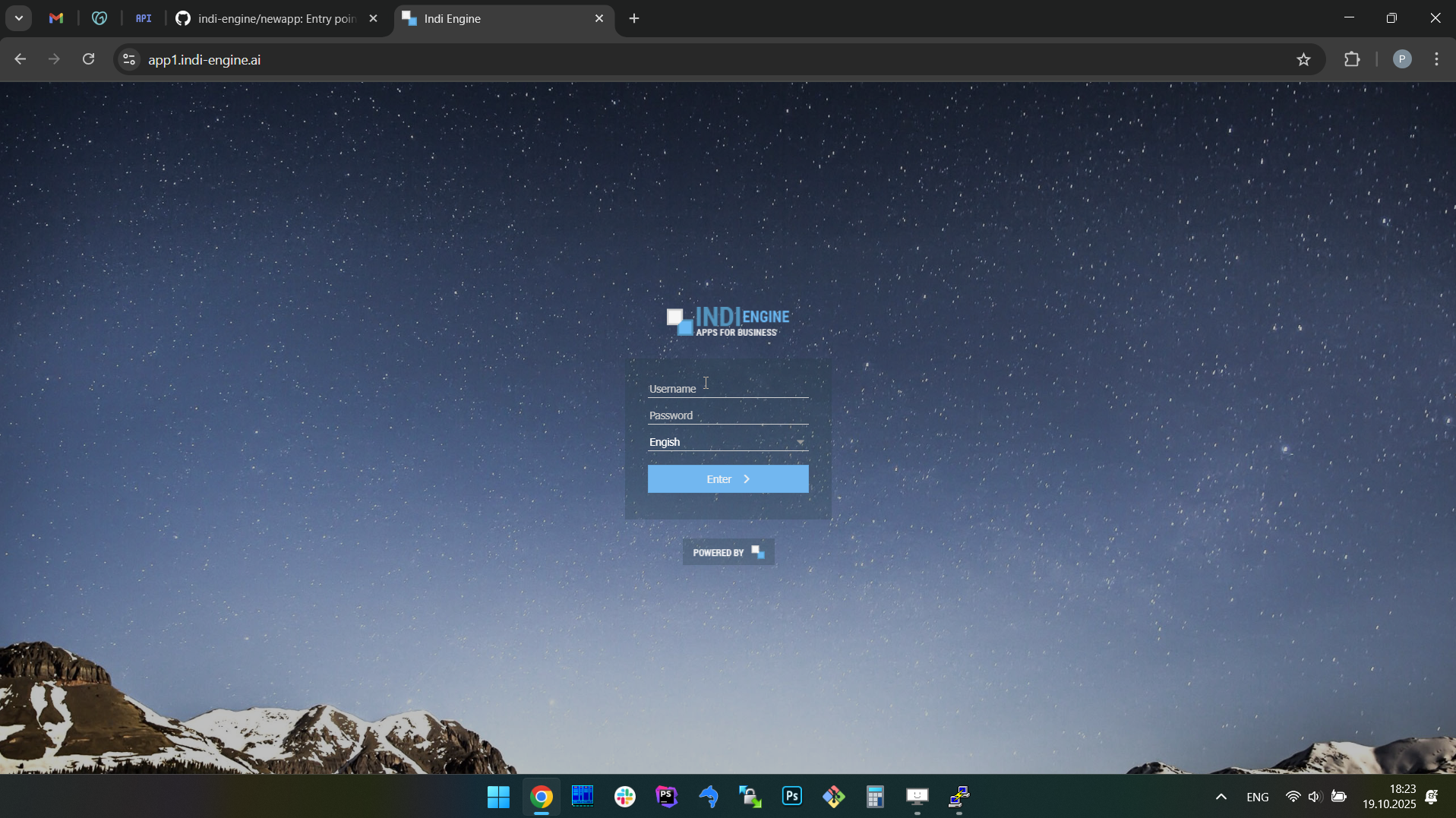View site information icon in address bar
The image size is (1456, 818).
point(129,59)
